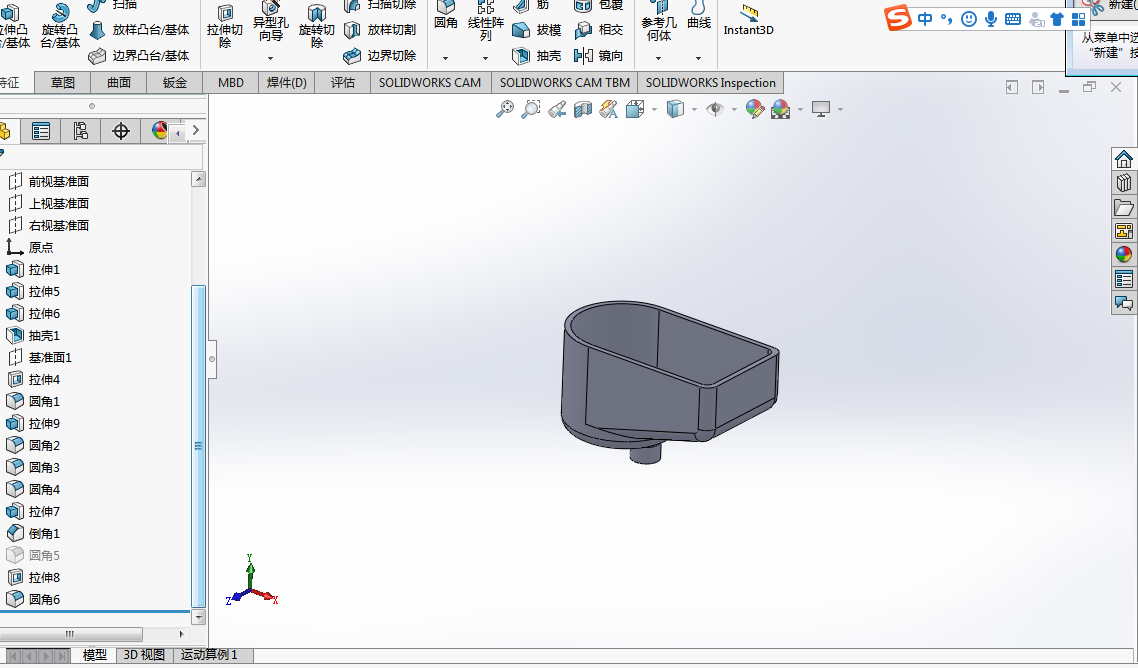The height and width of the screenshot is (668, 1138).
Task: Open SOLIDWORKS Resources home icon in task pane
Action: pyautogui.click(x=1123, y=159)
